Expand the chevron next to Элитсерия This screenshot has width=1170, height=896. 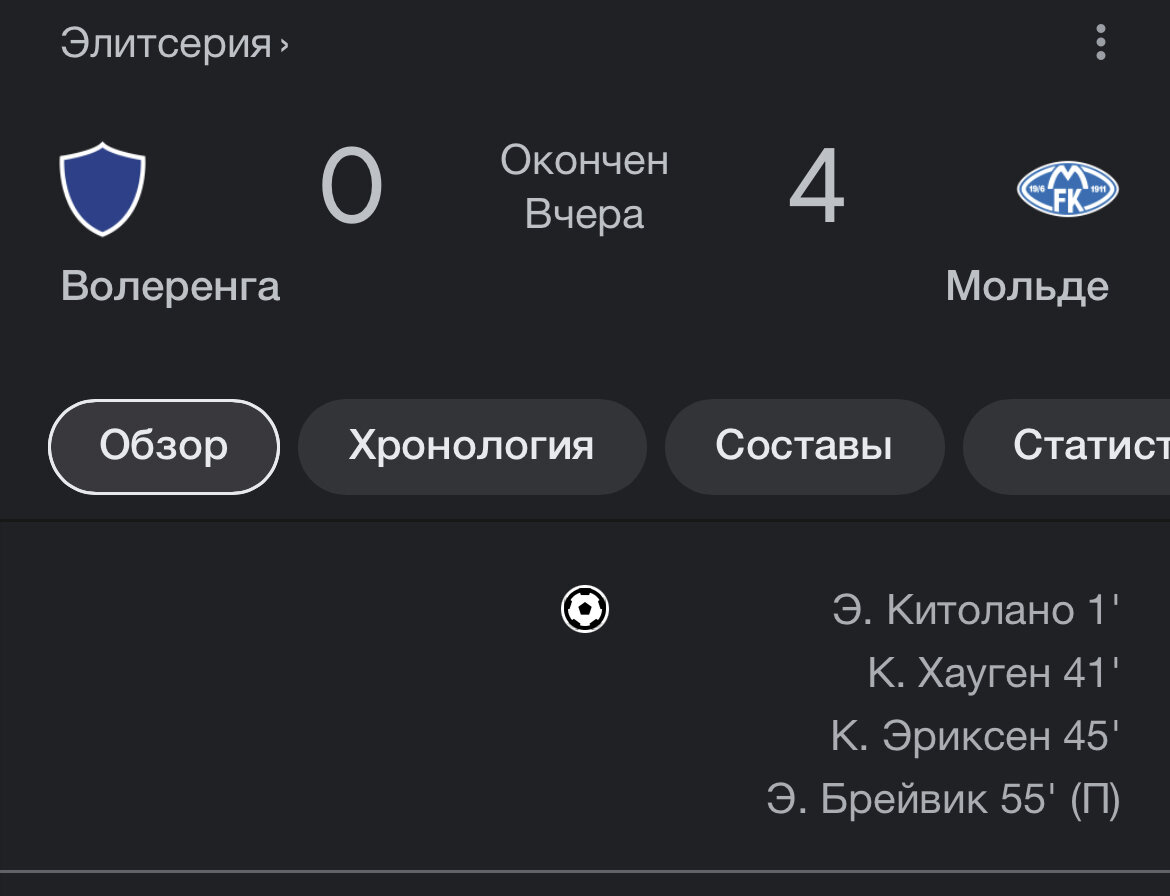click(x=285, y=45)
